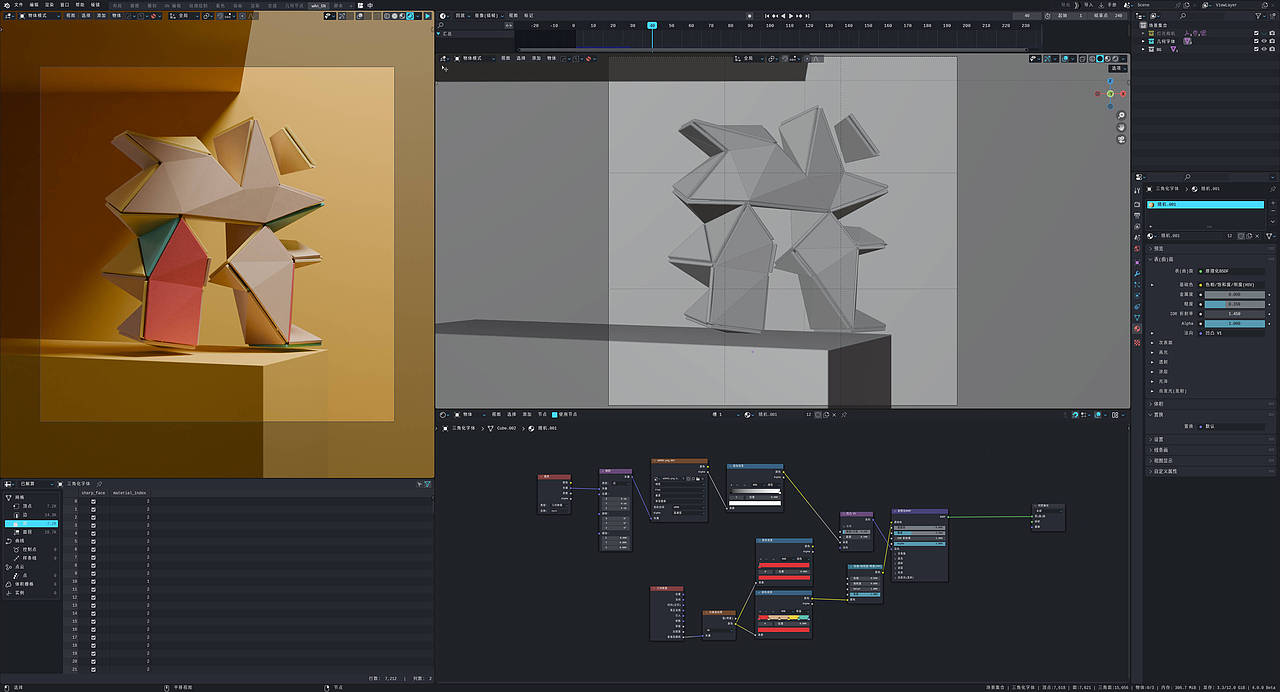The width and height of the screenshot is (1280, 692).
Task: Switch right viewport to material preview shading
Action: click(1107, 59)
